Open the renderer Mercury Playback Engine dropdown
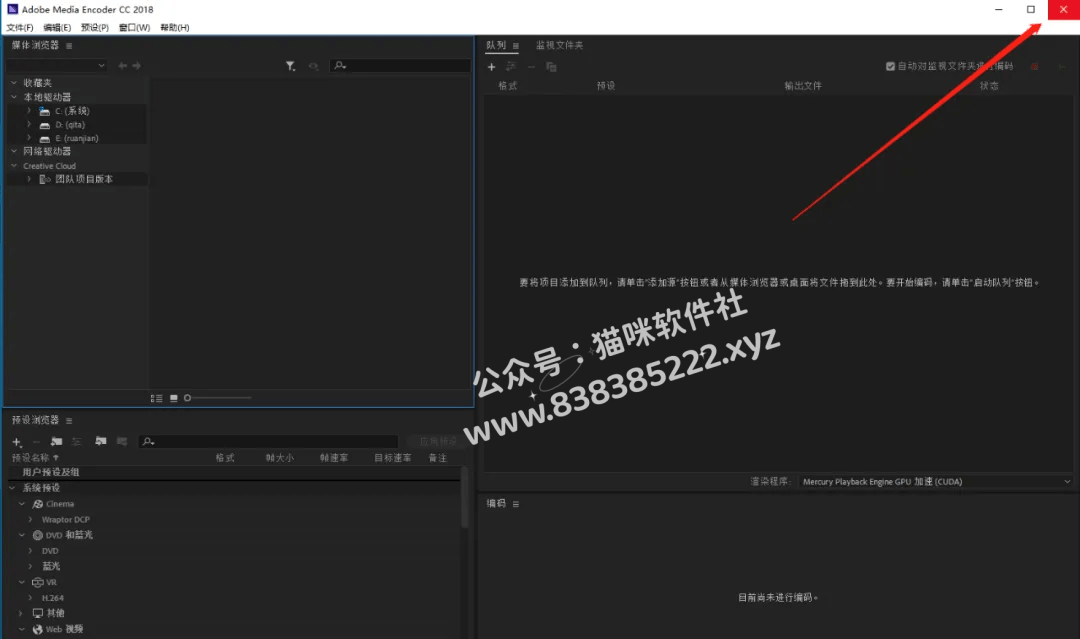 (x=935, y=482)
